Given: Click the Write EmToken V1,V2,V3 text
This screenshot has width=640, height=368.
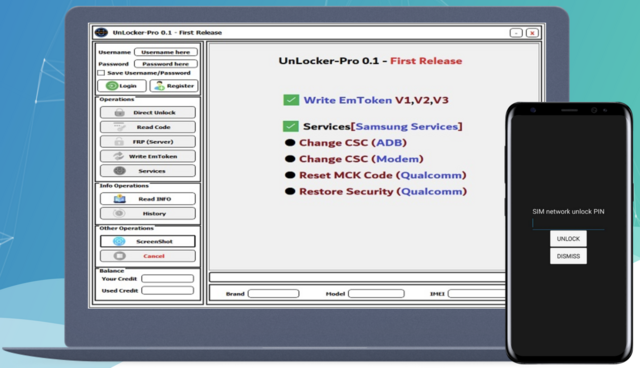Looking at the screenshot, I should 376,100.
